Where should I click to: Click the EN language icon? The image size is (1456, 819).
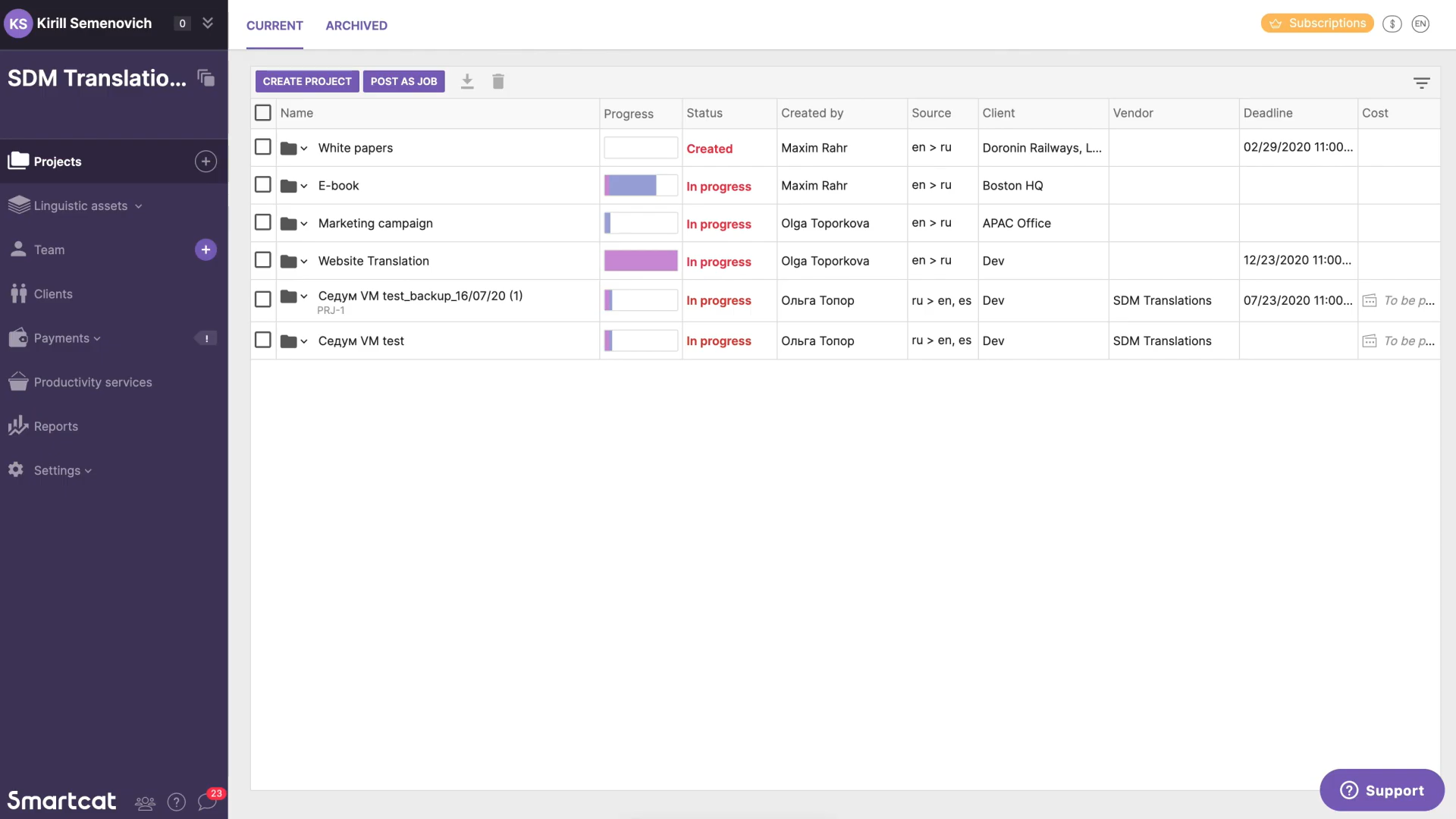click(1420, 24)
